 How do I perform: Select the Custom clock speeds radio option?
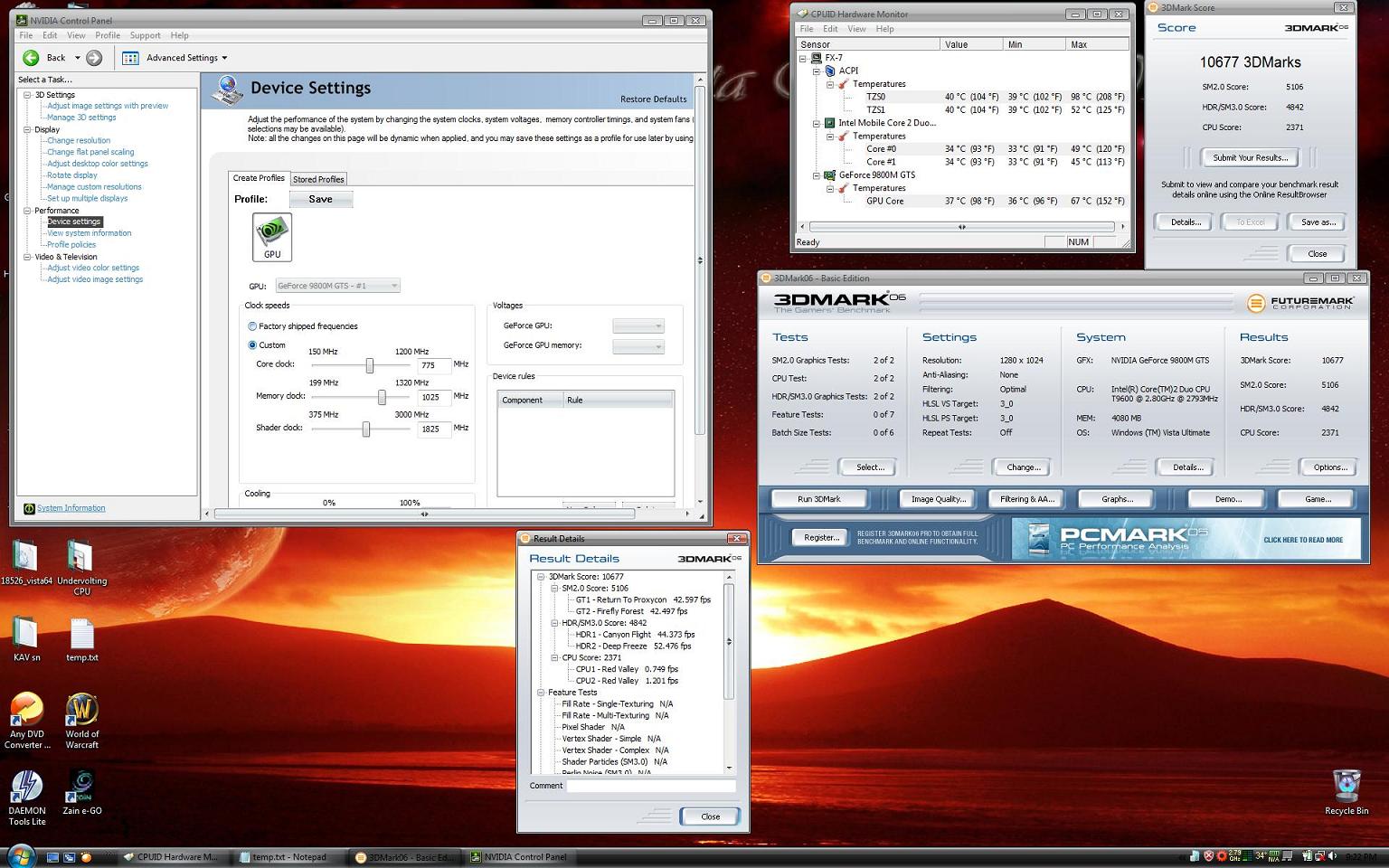(x=252, y=345)
